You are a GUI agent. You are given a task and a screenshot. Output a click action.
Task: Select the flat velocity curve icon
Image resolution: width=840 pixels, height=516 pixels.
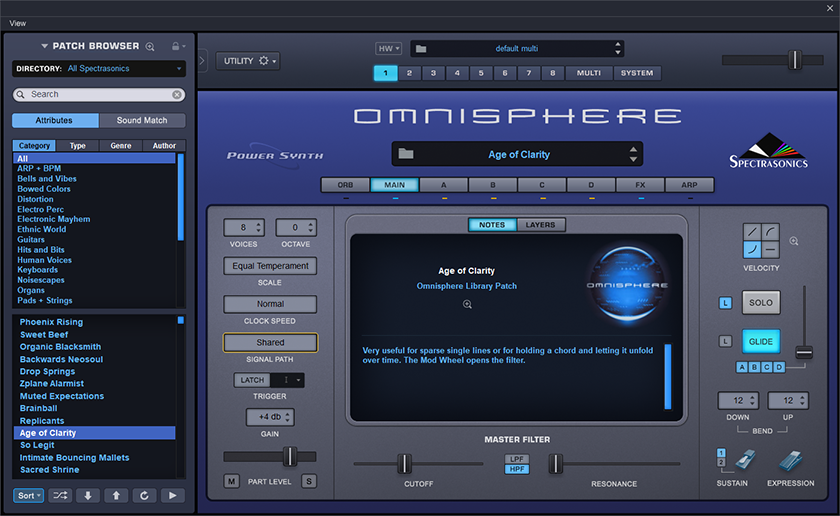click(x=770, y=249)
